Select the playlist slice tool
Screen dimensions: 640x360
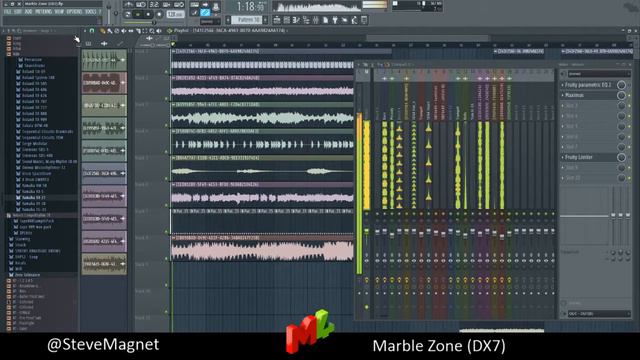[x=138, y=31]
